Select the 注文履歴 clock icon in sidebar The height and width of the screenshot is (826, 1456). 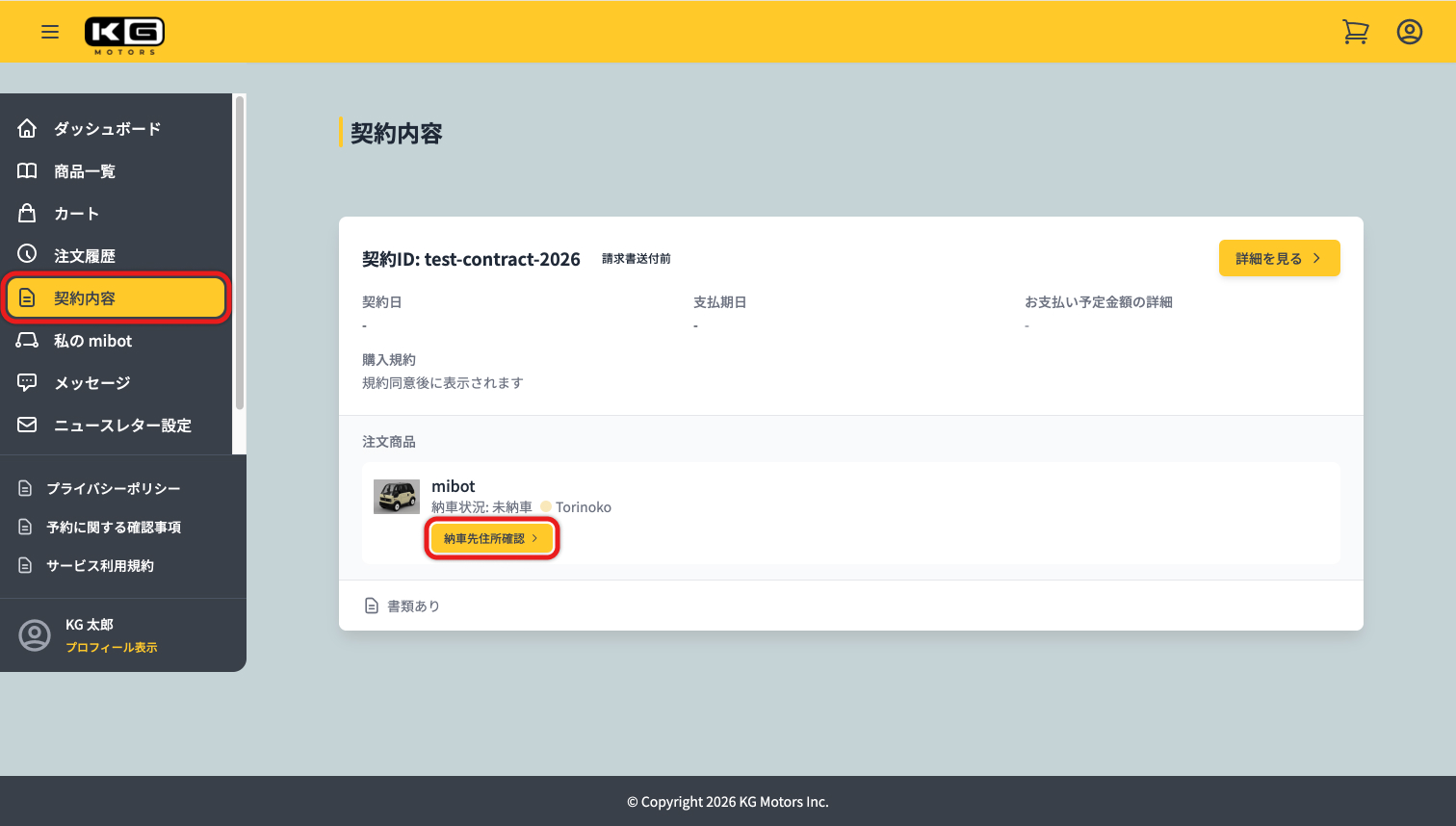pyautogui.click(x=28, y=254)
